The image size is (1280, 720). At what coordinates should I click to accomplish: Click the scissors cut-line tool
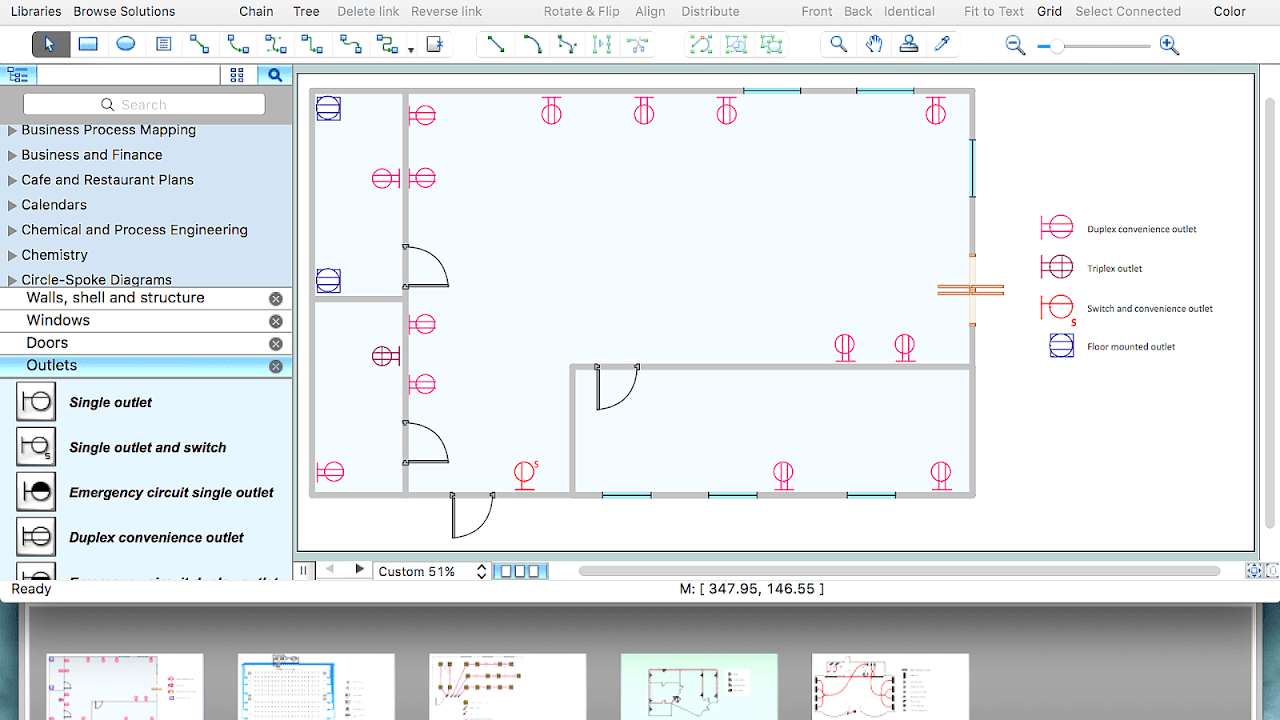point(637,45)
